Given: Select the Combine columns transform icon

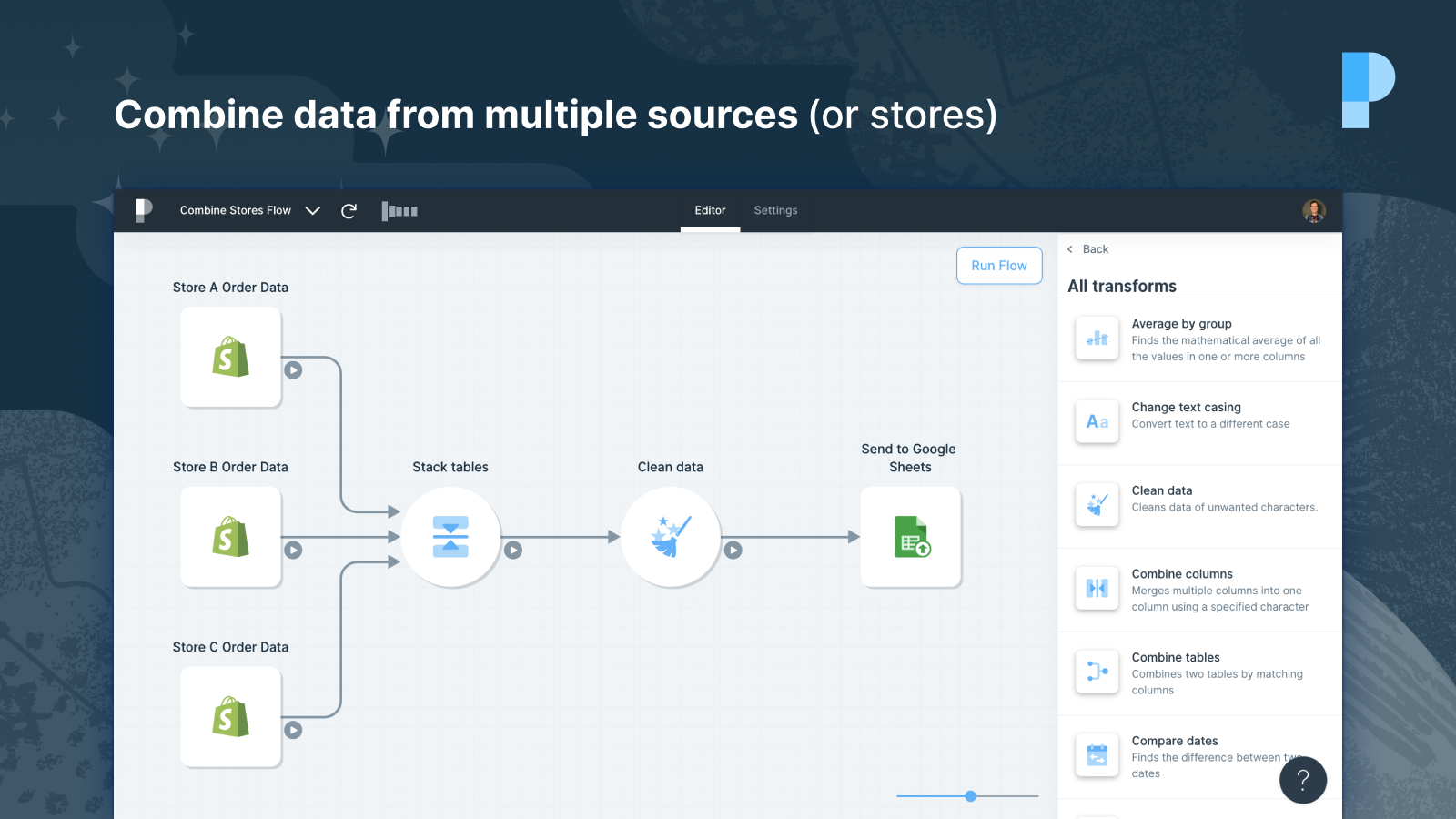Looking at the screenshot, I should tap(1097, 588).
